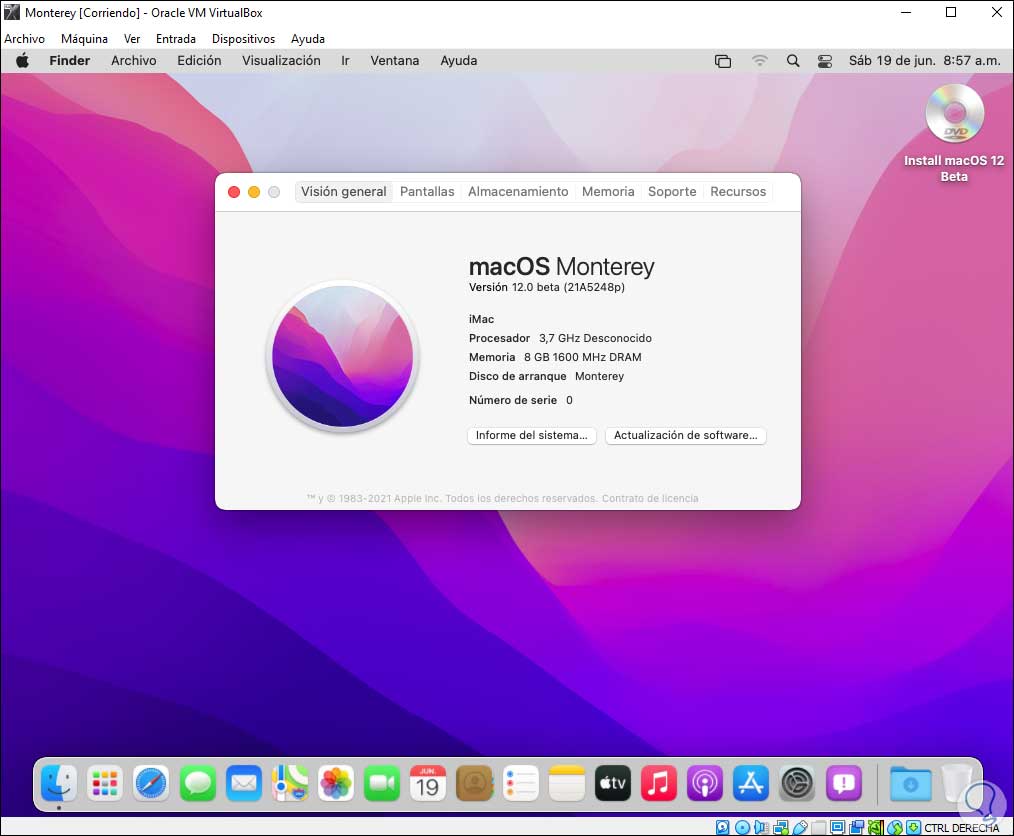Open System Preferences gear icon

click(797, 784)
